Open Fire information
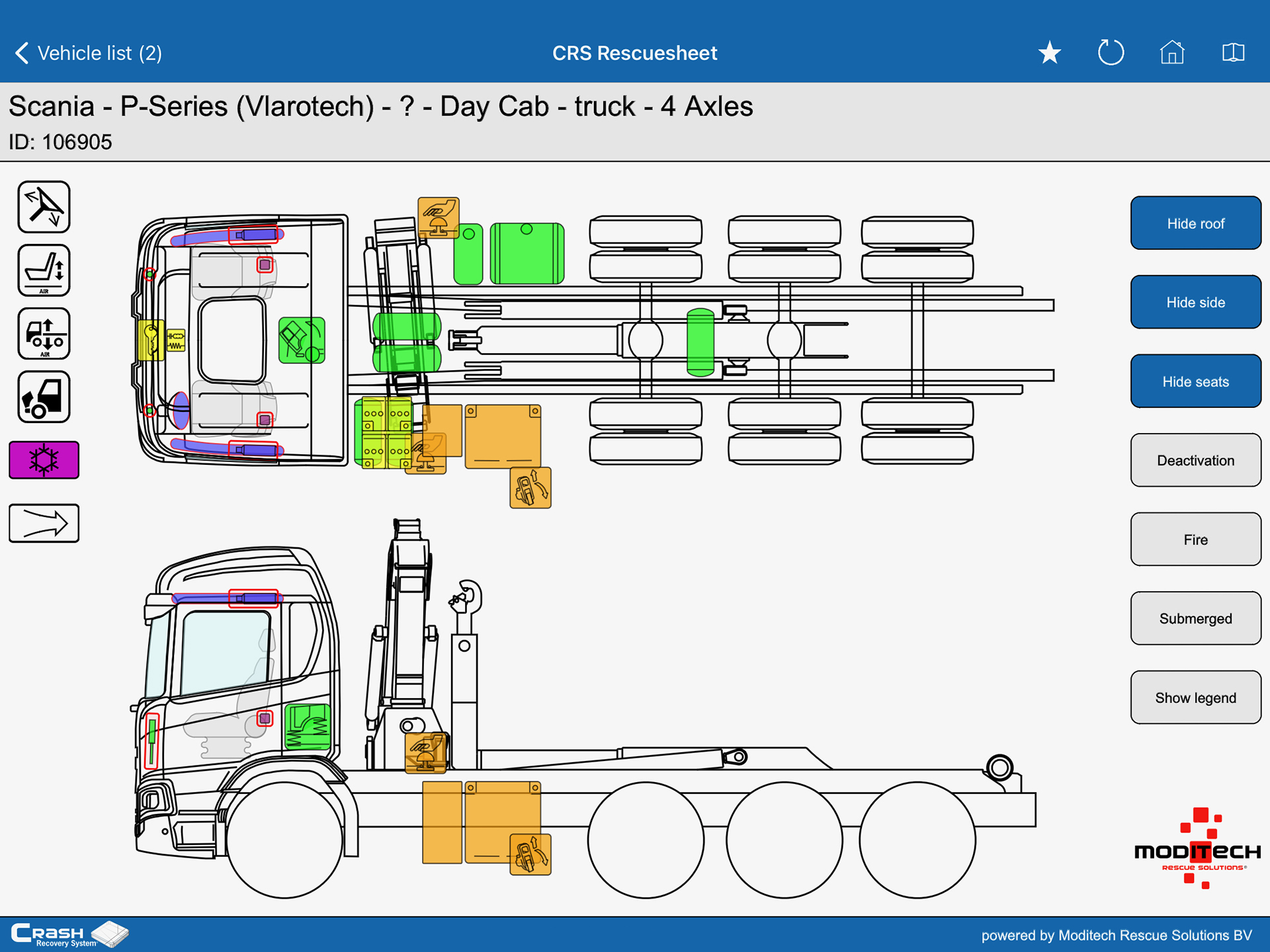This screenshot has height=952, width=1270. 1195,539
